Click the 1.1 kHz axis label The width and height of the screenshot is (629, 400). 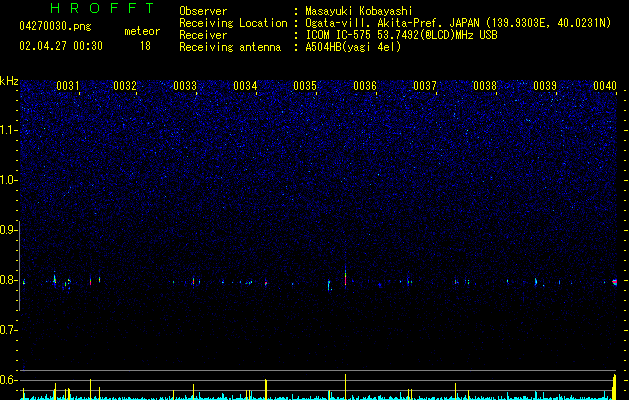8,130
